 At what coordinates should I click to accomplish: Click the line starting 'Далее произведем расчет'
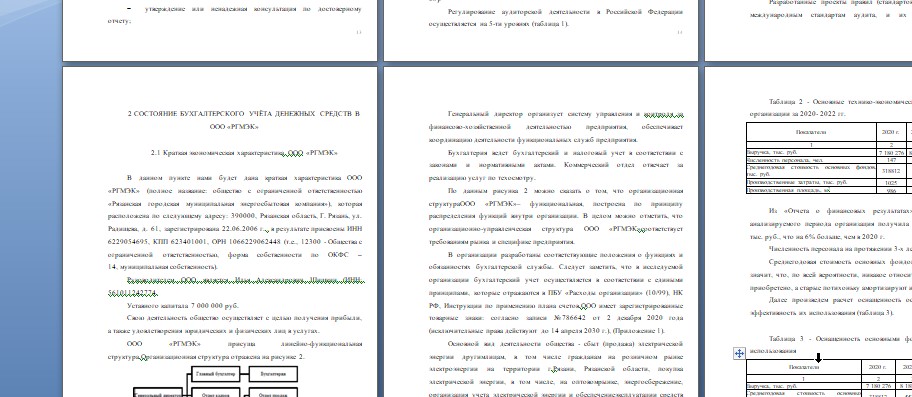tap(840, 300)
